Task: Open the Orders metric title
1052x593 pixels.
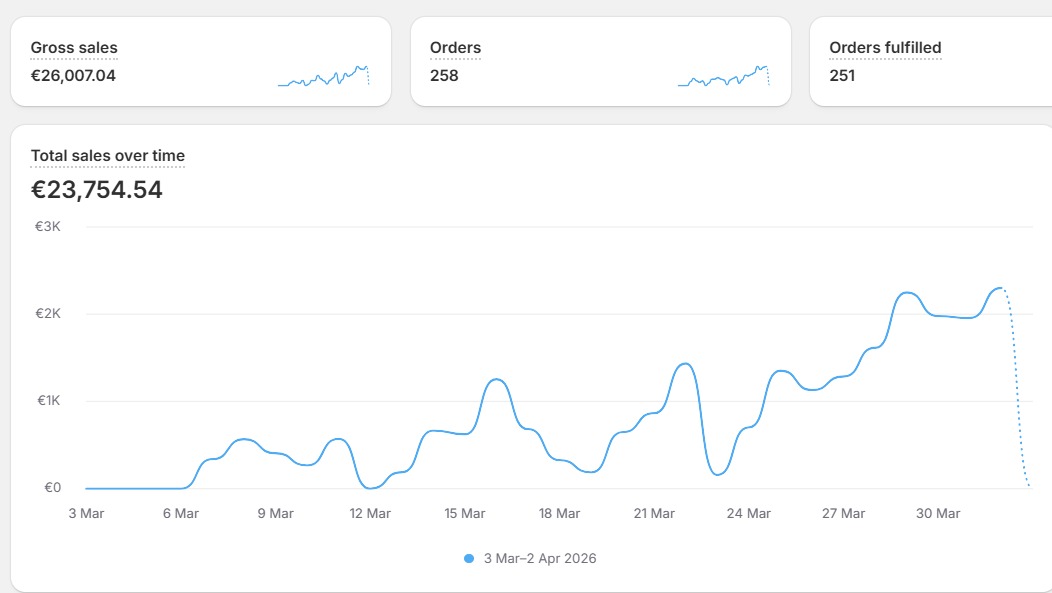Action: pos(456,48)
